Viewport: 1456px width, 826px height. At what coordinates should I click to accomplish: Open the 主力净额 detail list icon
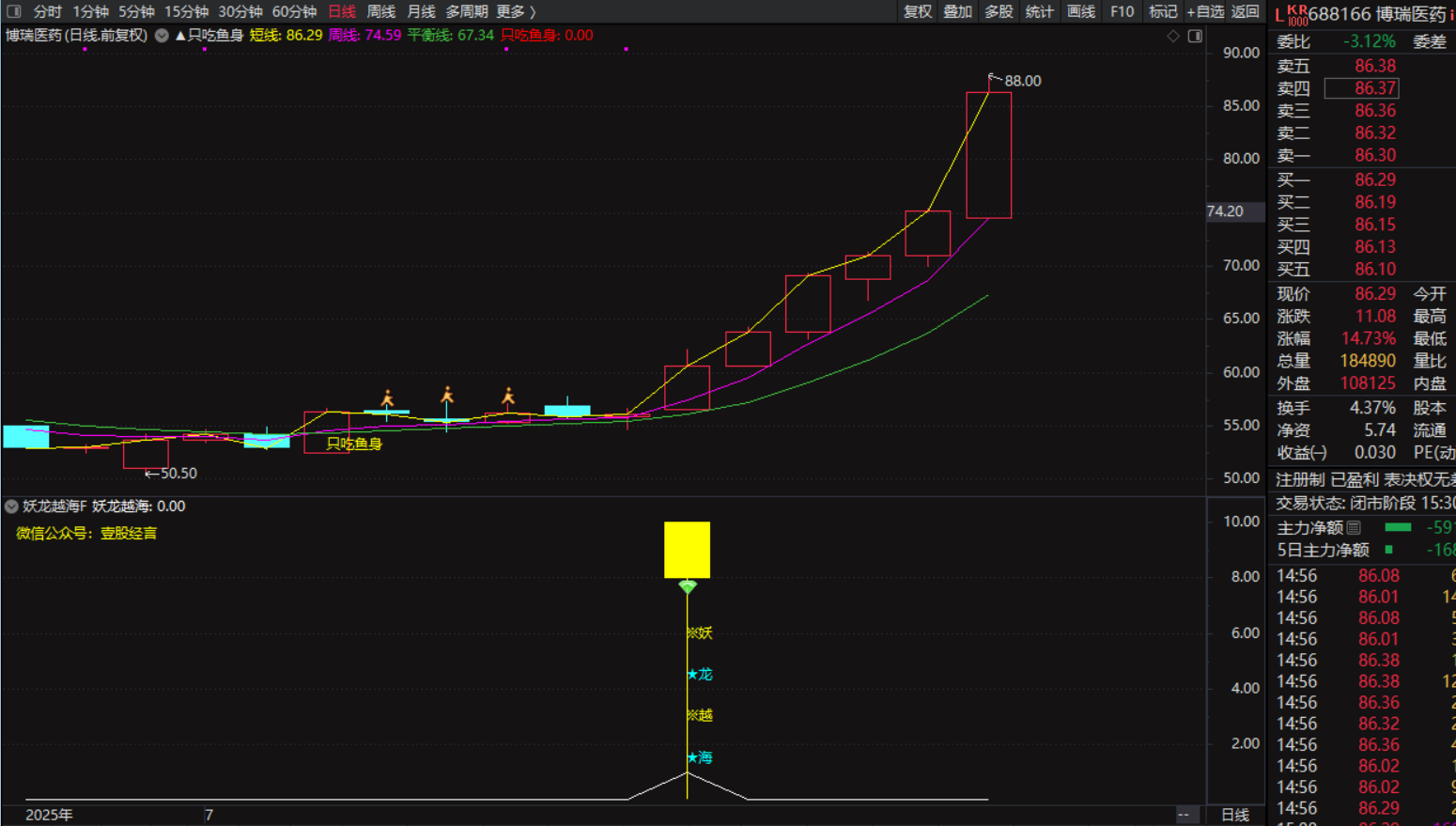pos(1354,528)
